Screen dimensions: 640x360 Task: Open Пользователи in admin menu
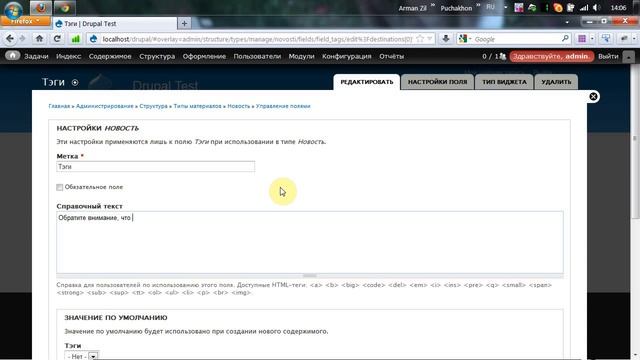[257, 56]
